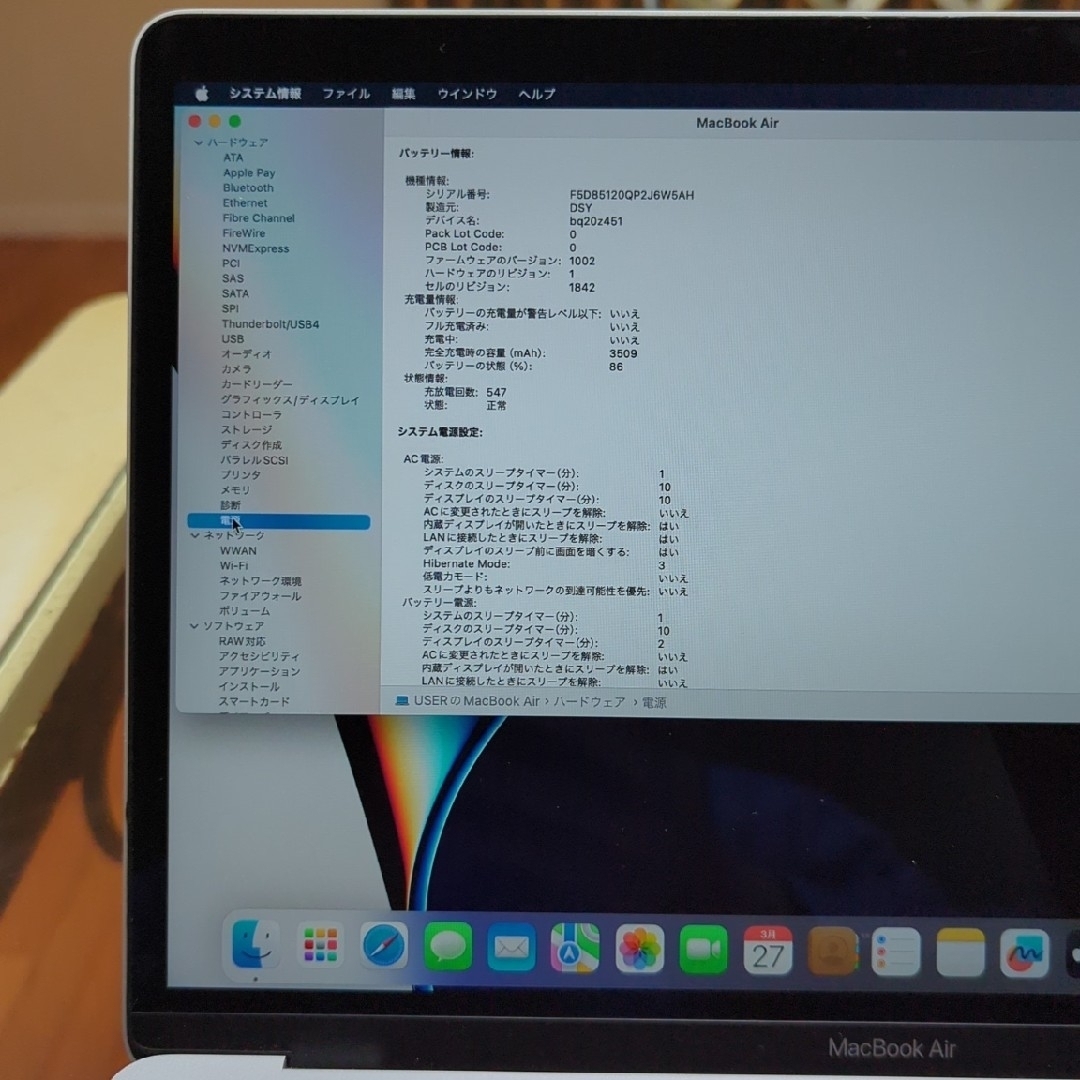
Task: Select ATA in the sidebar
Action: pyautogui.click(x=233, y=158)
